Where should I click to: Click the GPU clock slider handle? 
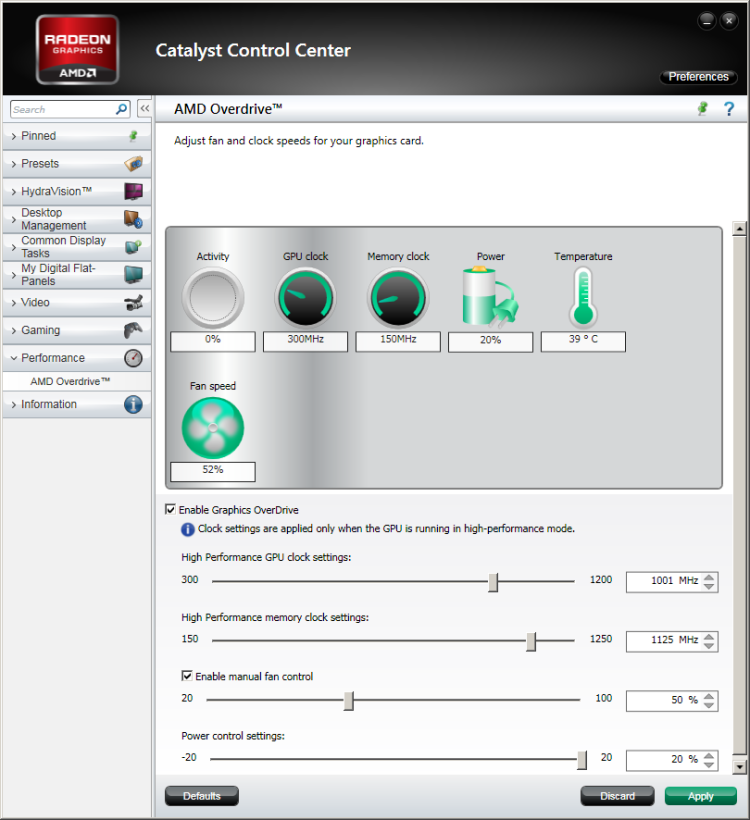coord(493,582)
